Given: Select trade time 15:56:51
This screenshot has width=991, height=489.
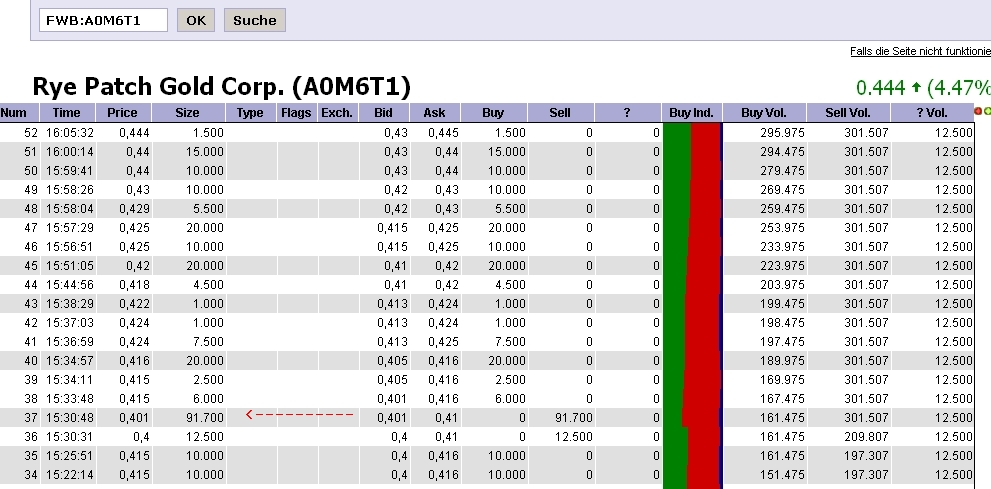Looking at the screenshot, I should point(70,246).
